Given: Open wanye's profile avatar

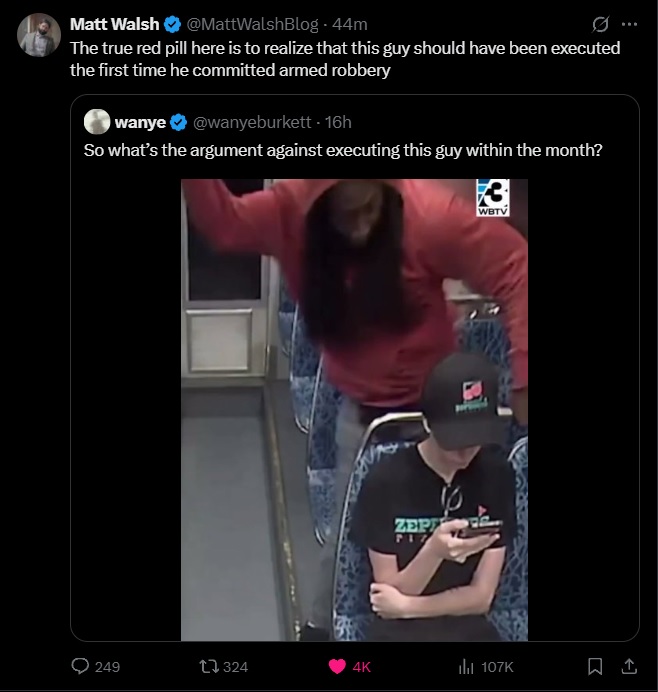Looking at the screenshot, I should tap(97, 121).
